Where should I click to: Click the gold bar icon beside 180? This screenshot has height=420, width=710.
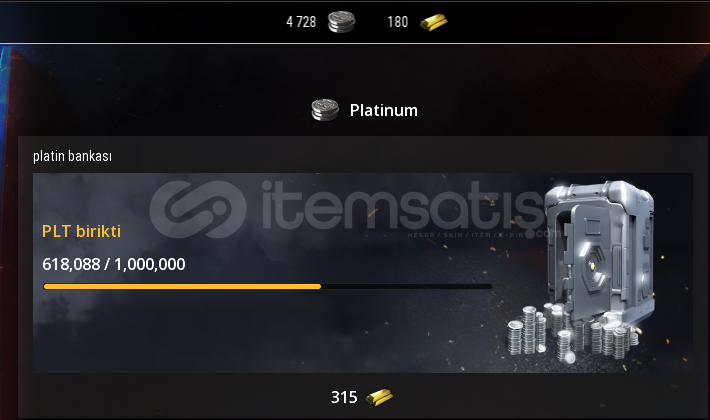433,22
